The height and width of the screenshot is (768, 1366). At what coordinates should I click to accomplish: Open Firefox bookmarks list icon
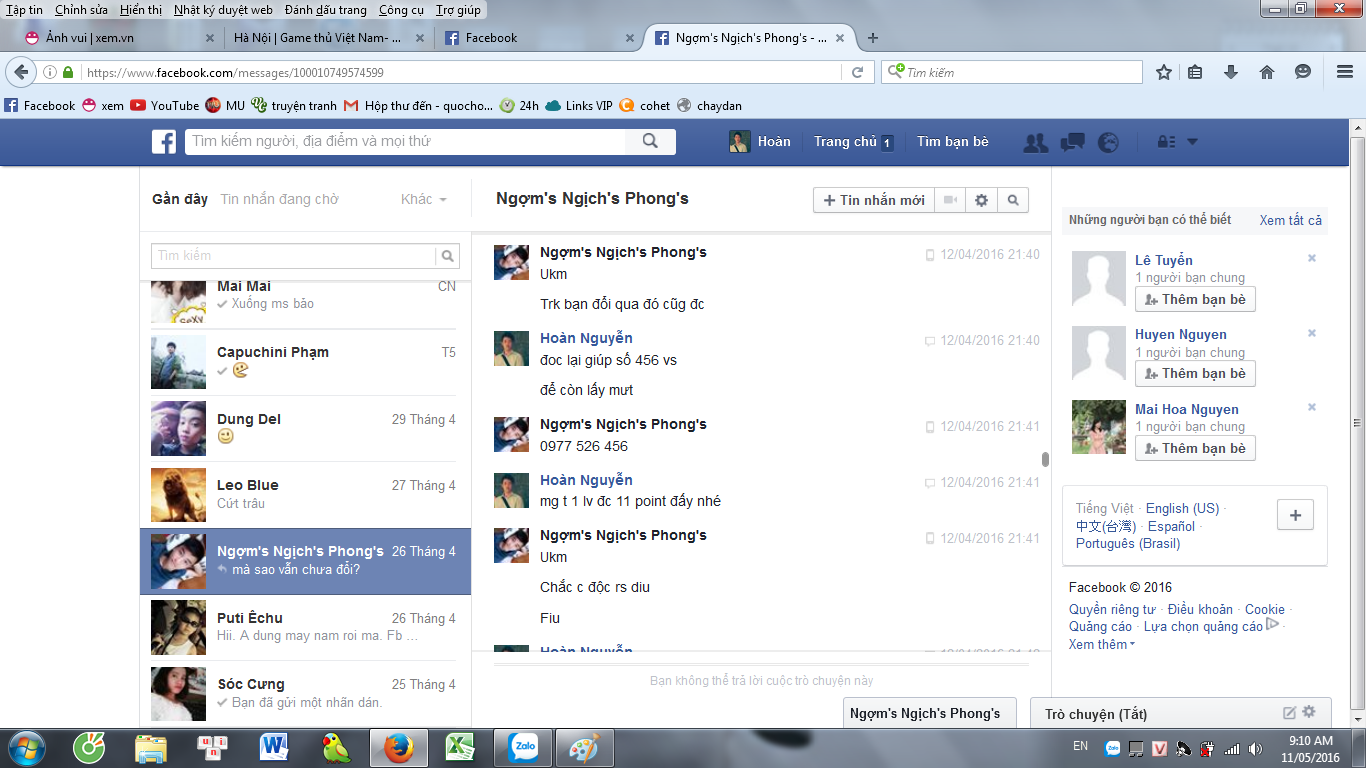click(1195, 72)
